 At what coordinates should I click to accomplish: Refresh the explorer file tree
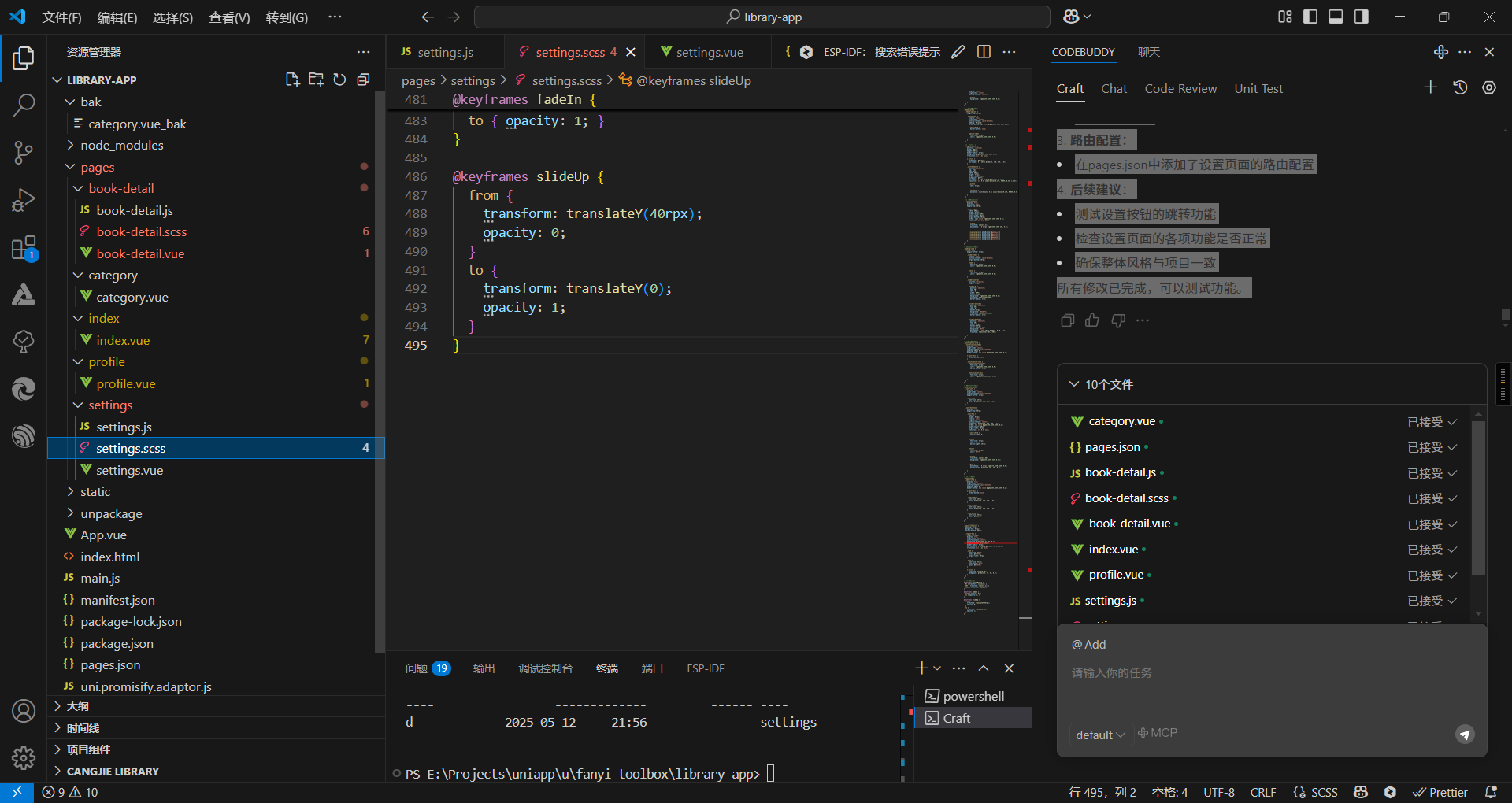[x=339, y=80]
